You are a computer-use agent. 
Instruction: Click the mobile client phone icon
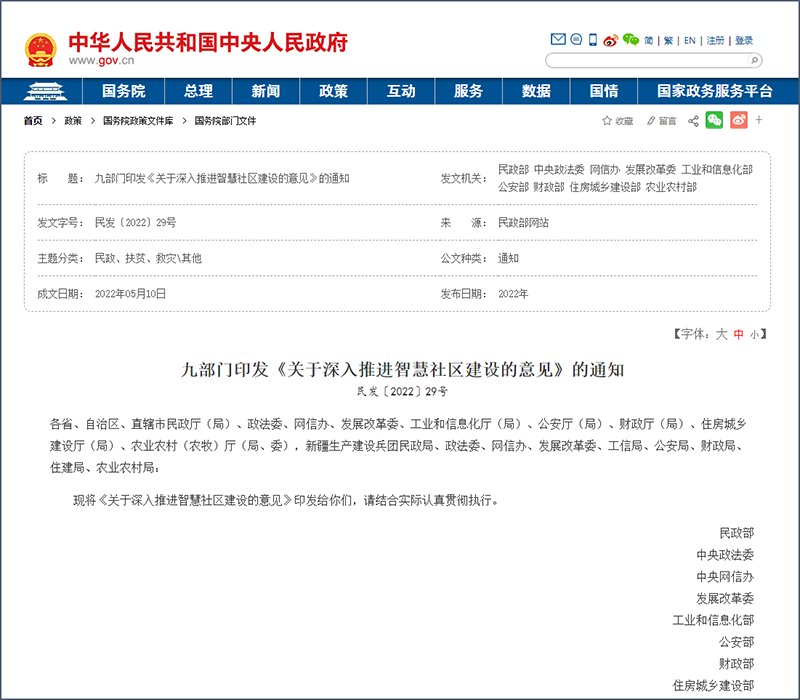tap(592, 39)
